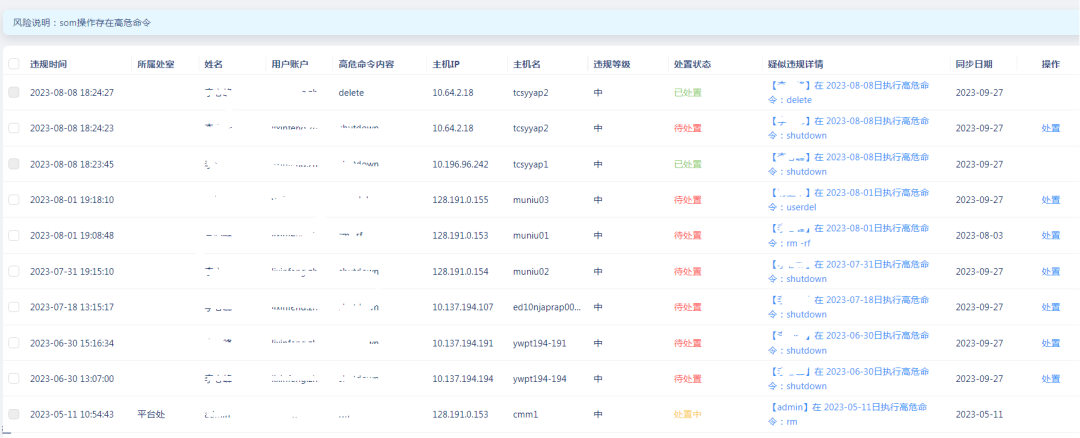The height and width of the screenshot is (438, 1080).
Task: Click the host IP 10.196.96.242
Action: (x=461, y=164)
